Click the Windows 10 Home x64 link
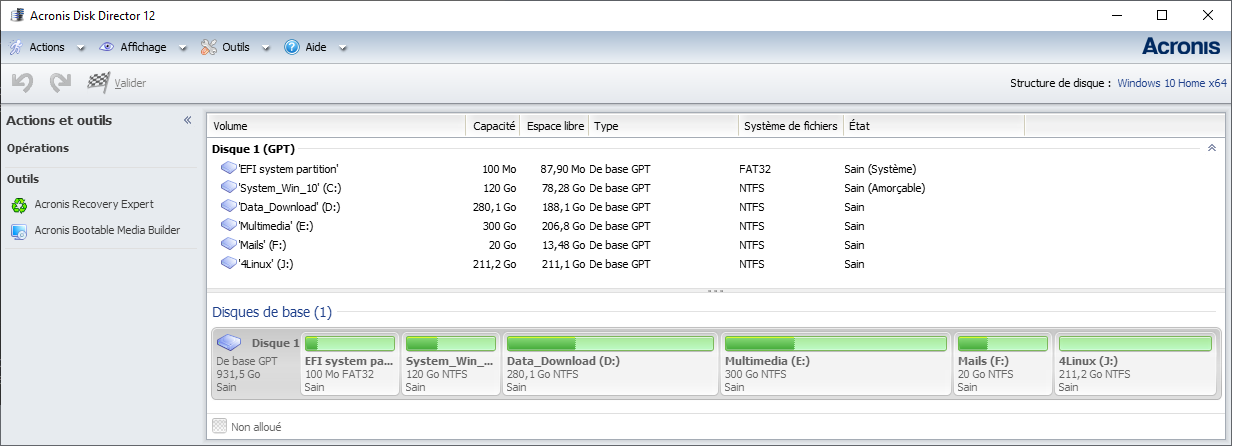This screenshot has width=1234, height=447. tap(1171, 83)
